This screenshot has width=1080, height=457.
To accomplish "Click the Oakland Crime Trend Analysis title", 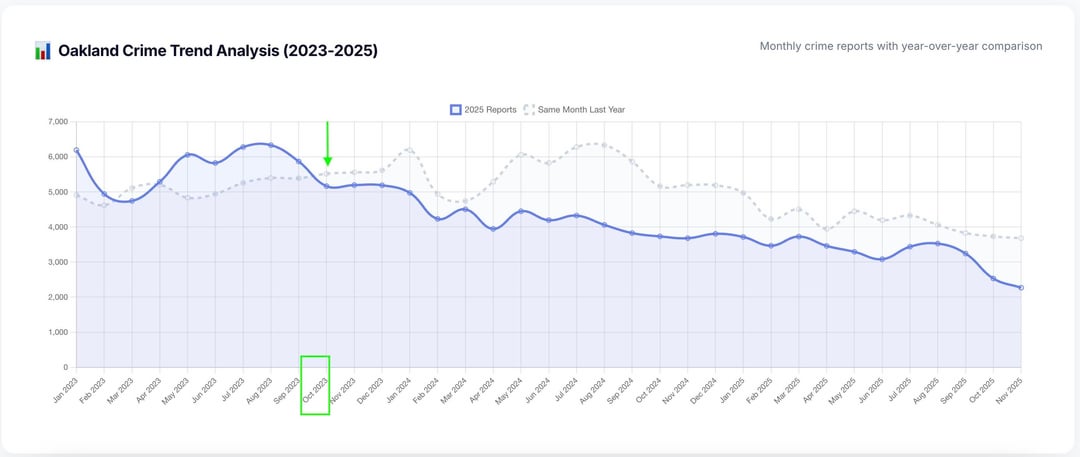I will [x=218, y=51].
